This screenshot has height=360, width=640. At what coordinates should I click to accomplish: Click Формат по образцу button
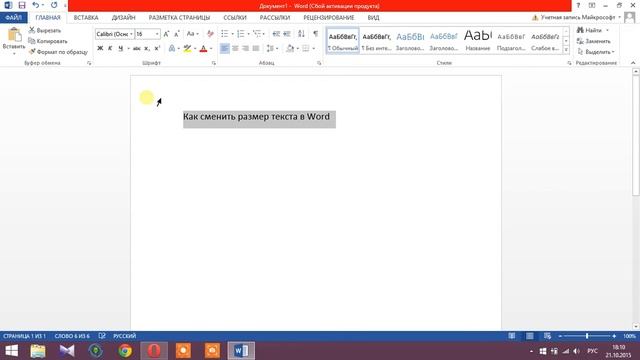coord(58,52)
